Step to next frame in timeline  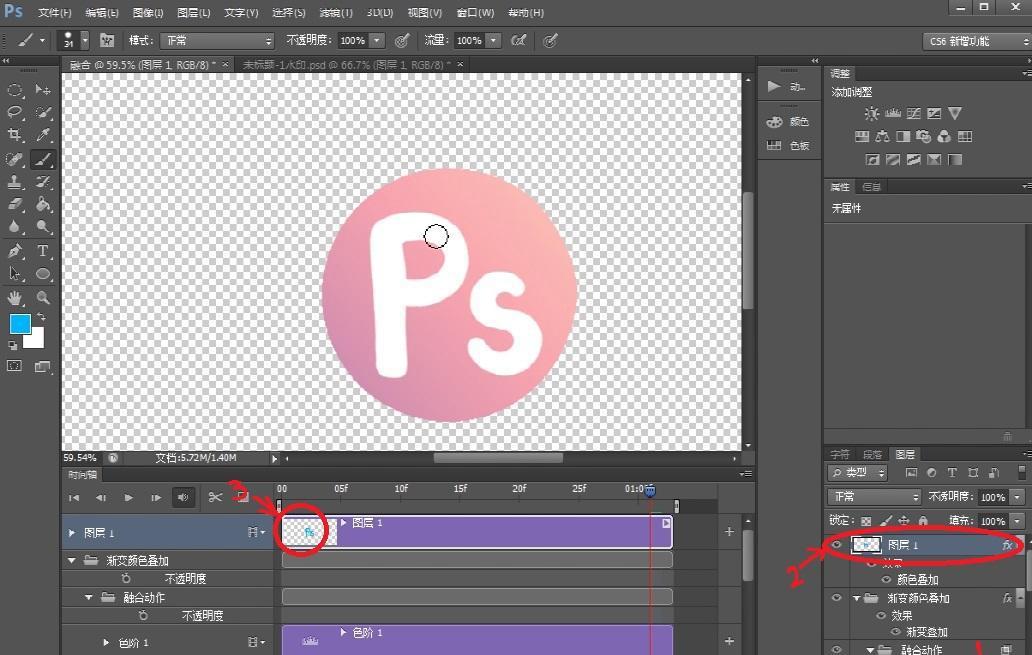[x=156, y=498]
